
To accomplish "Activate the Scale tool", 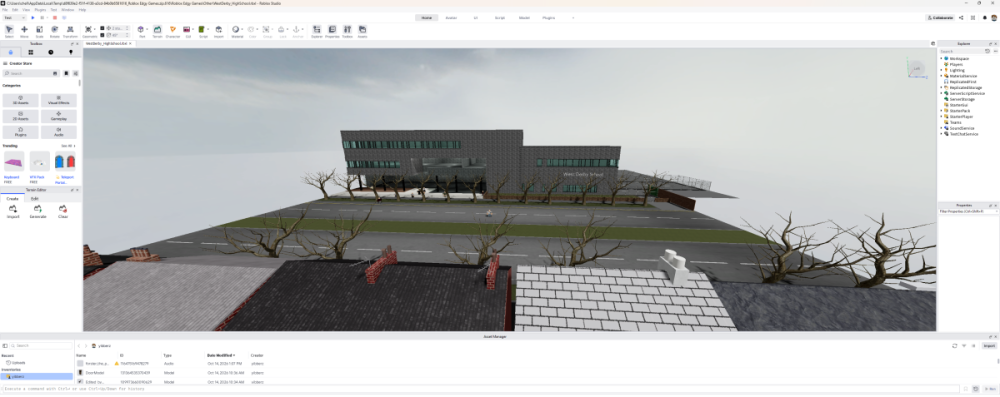I will click(x=40, y=31).
